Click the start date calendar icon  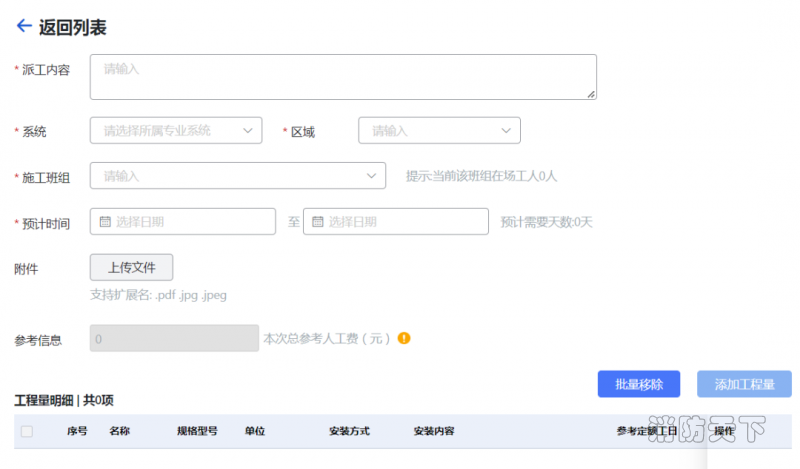(105, 222)
